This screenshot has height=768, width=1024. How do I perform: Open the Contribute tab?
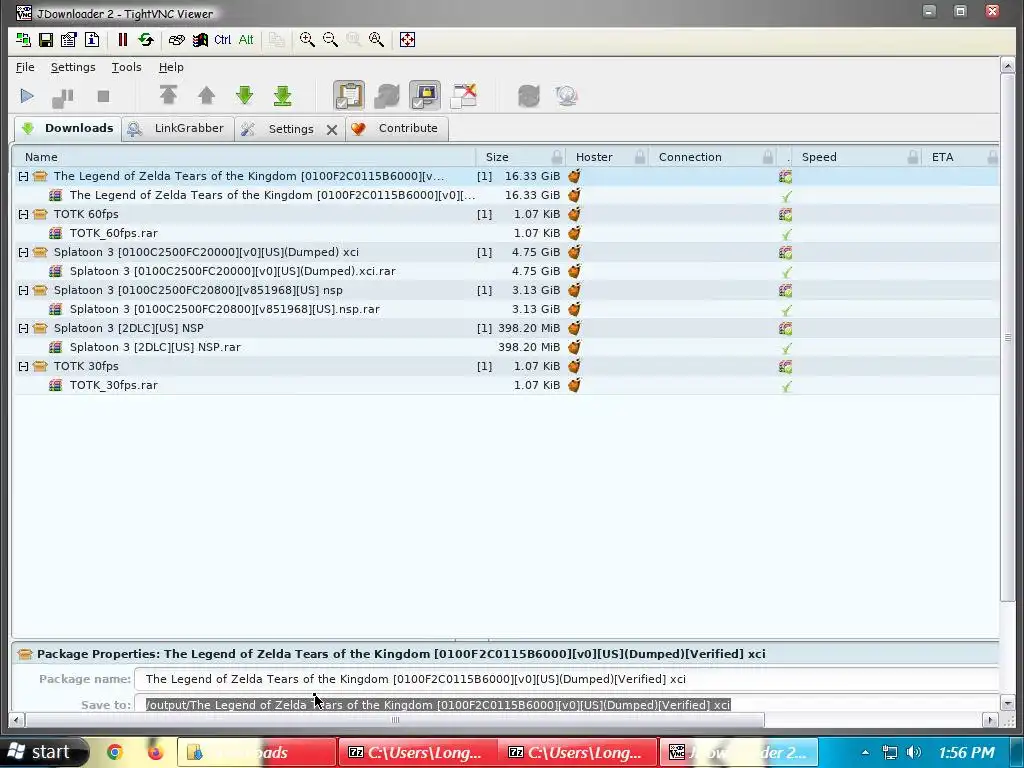(396, 129)
